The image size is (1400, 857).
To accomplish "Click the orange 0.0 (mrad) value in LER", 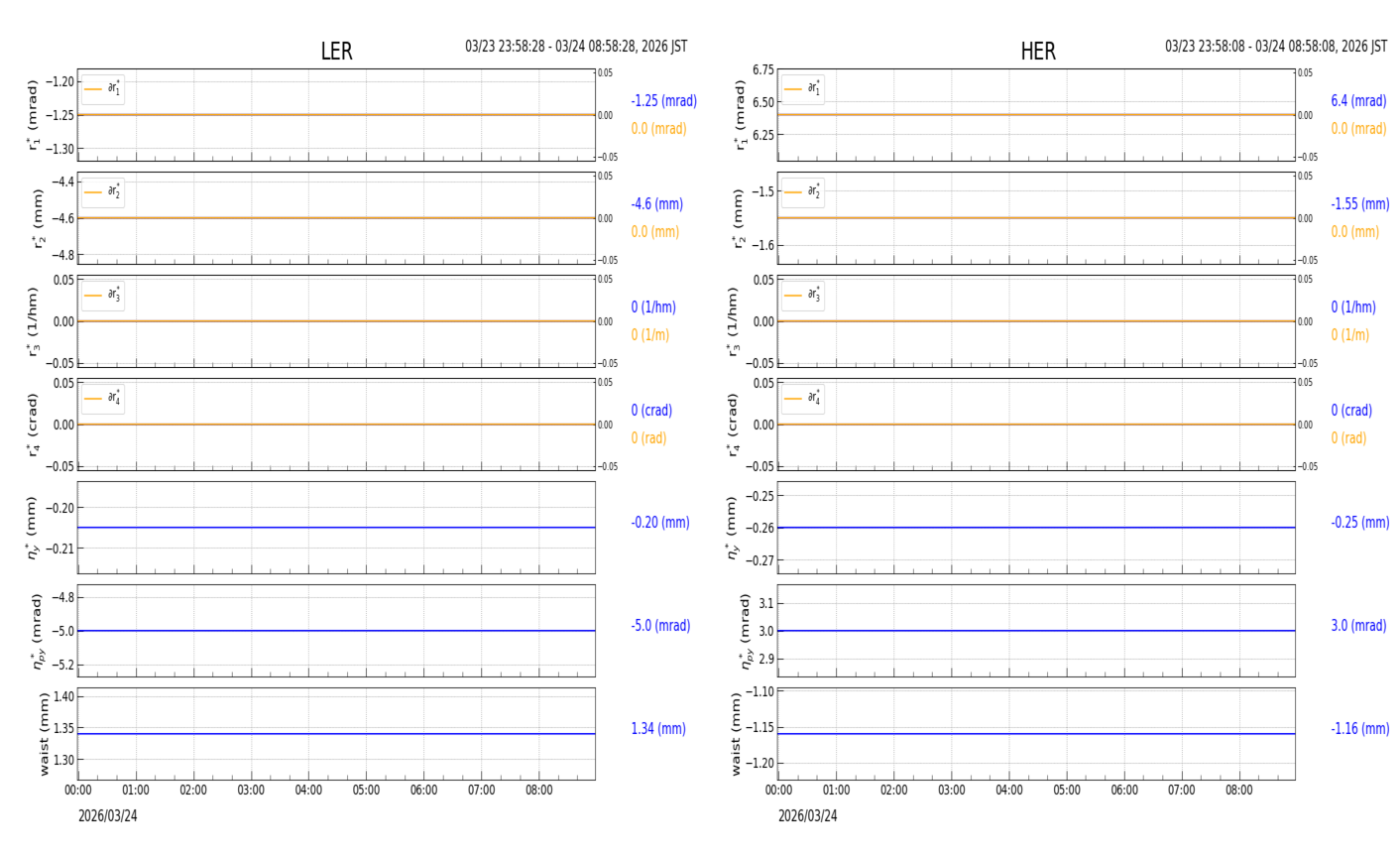I will (658, 129).
